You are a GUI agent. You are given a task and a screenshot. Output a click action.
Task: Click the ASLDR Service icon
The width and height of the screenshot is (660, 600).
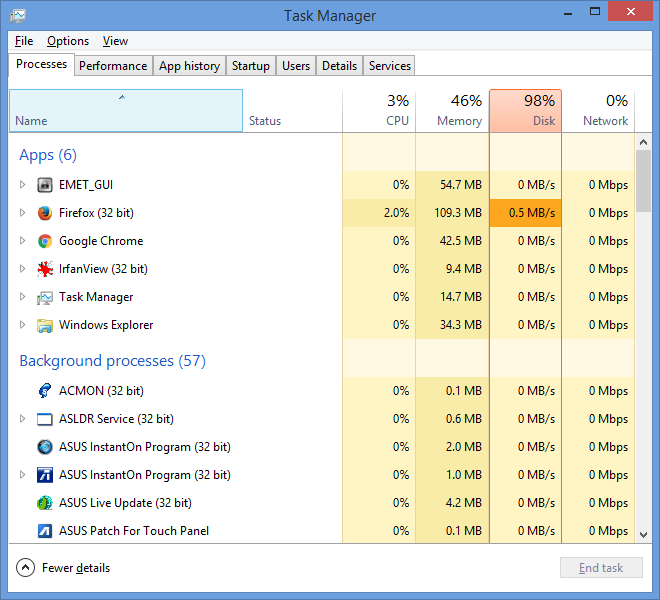coord(45,419)
